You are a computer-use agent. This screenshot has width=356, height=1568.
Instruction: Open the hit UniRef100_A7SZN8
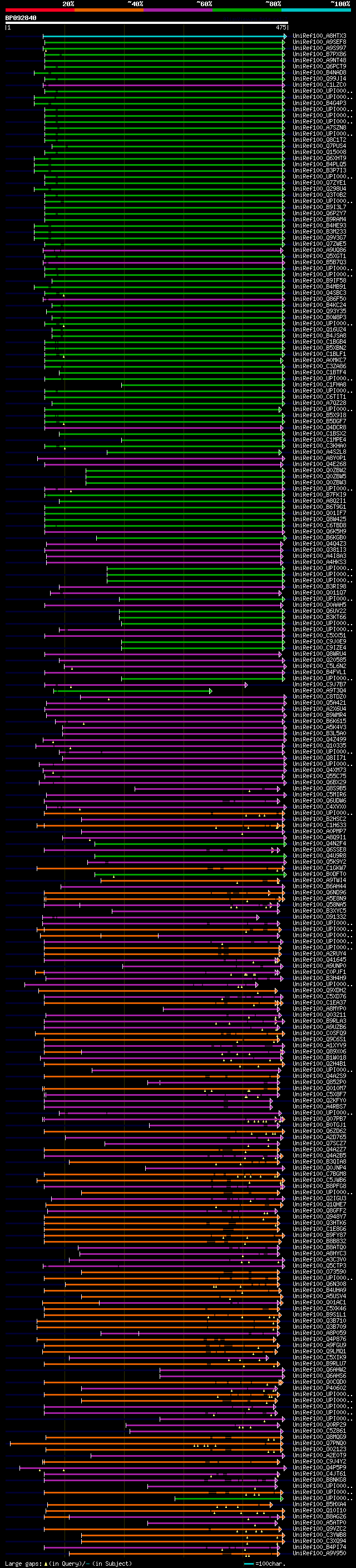319,128
